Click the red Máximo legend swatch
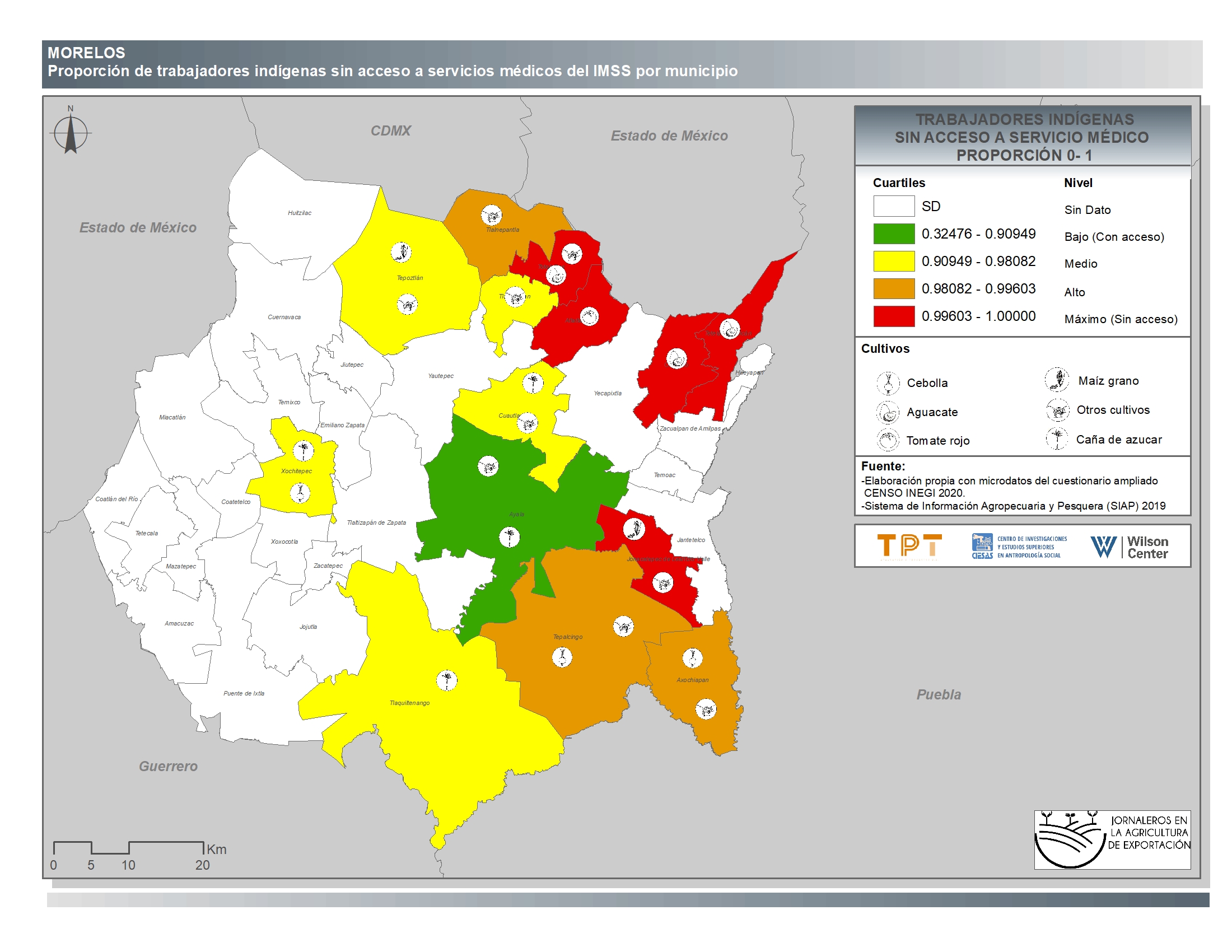This screenshot has width=1232, height=952. tap(894, 316)
